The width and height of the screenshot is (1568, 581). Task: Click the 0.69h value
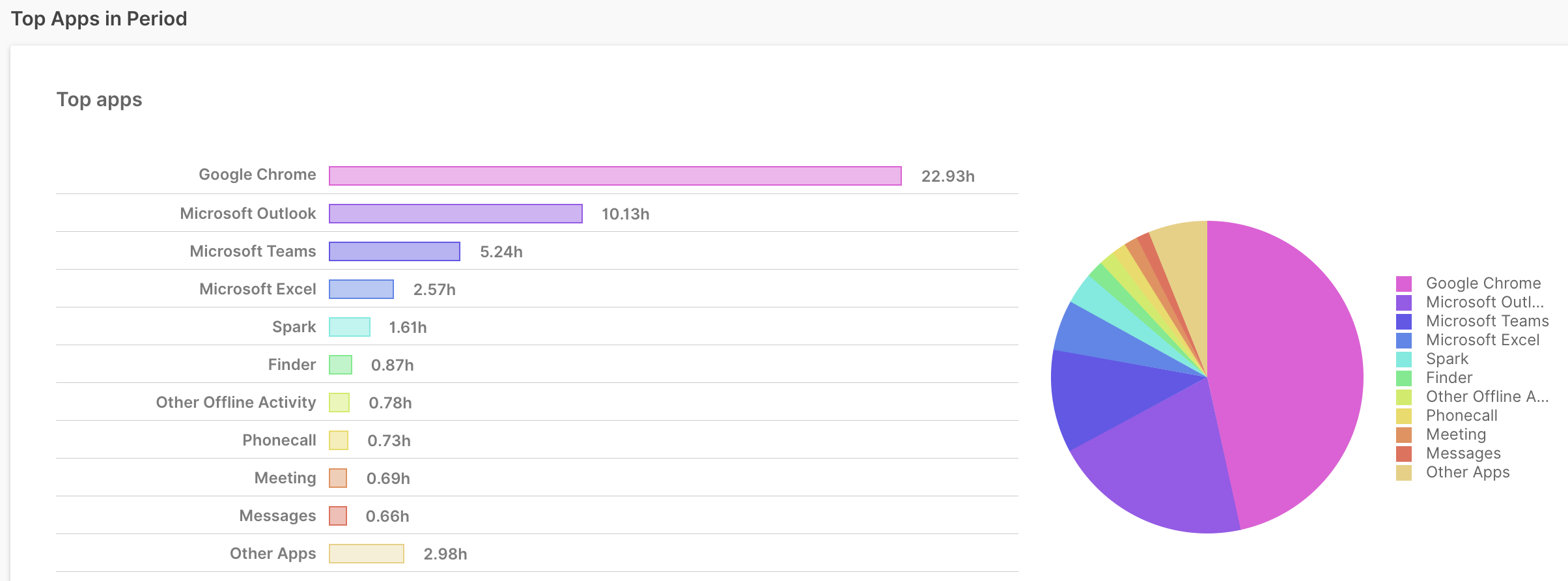coord(389,479)
